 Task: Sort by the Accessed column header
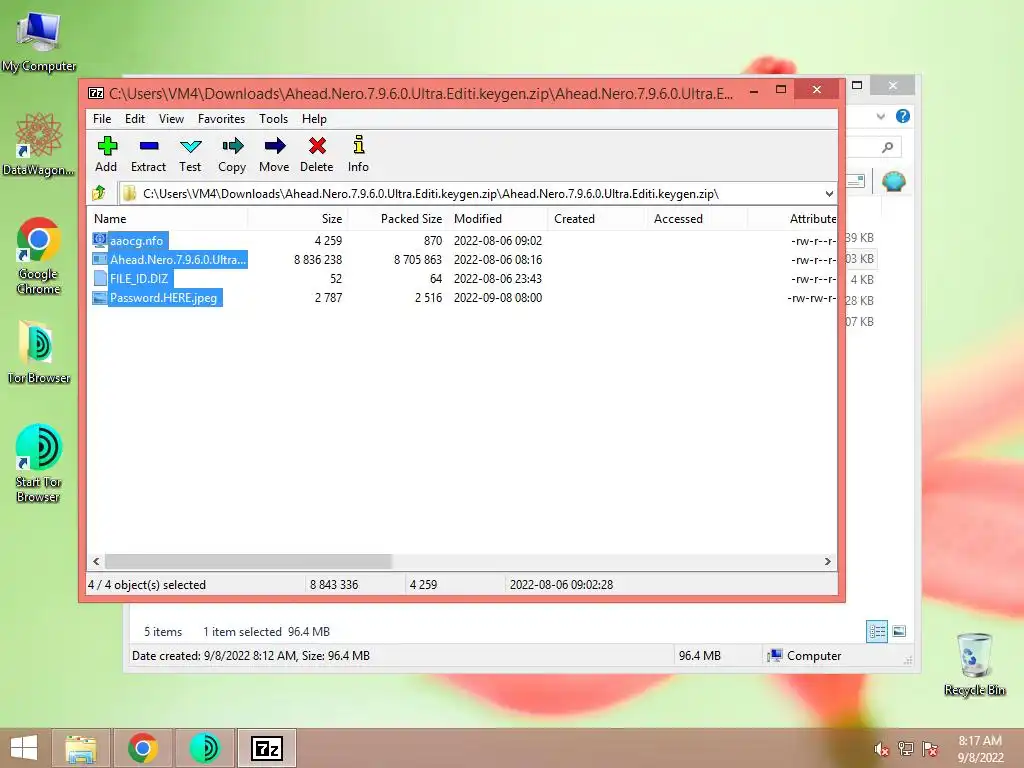679,219
